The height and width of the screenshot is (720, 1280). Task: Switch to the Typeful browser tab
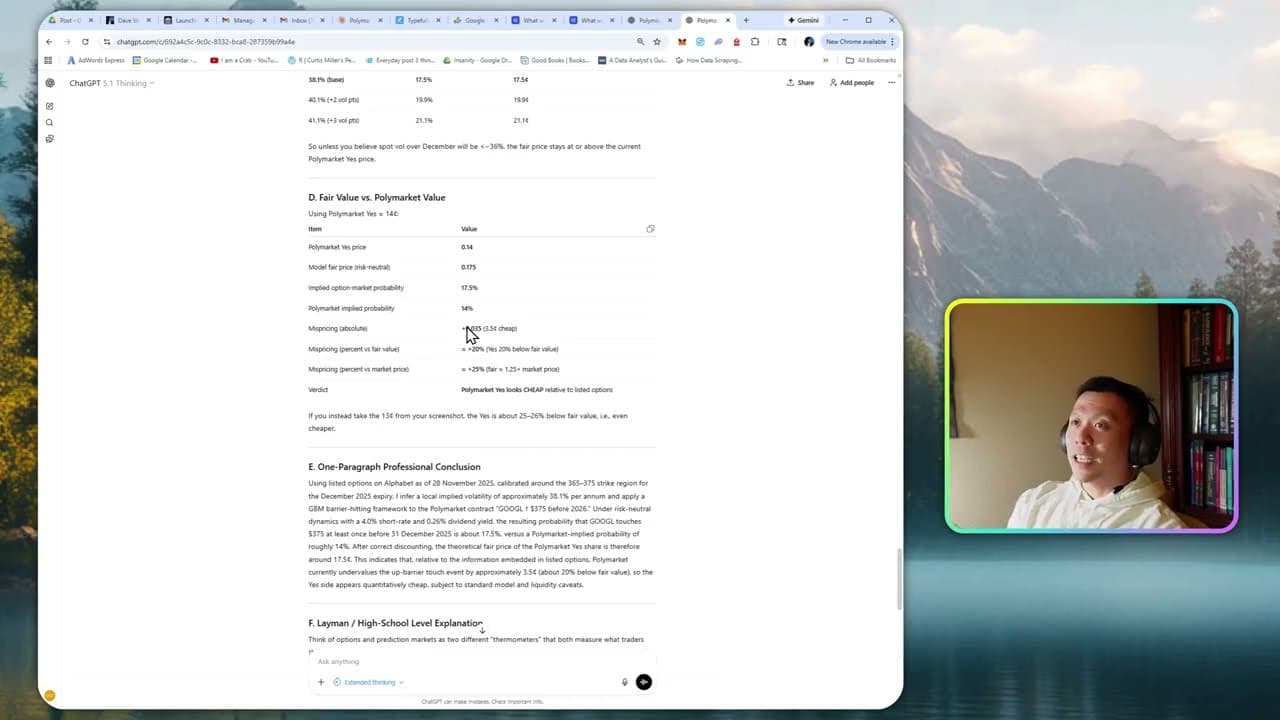coord(417,20)
